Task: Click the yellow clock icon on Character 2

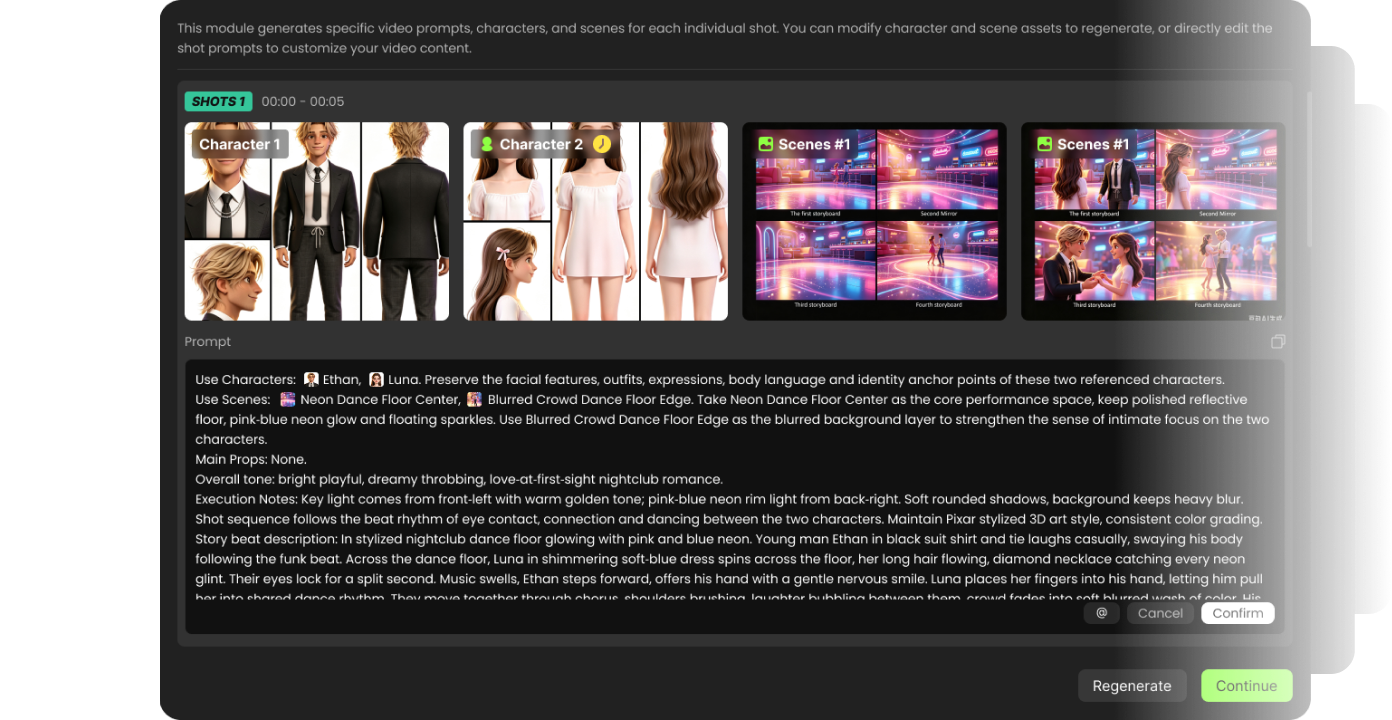Action: click(601, 144)
